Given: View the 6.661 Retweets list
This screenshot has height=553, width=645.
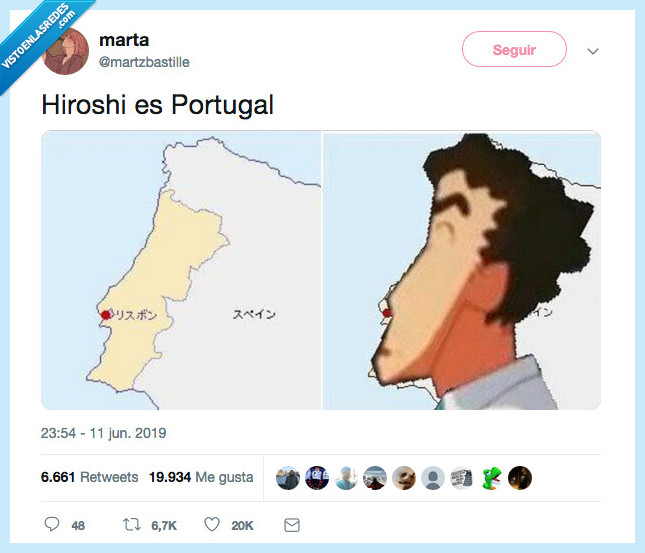Looking at the screenshot, I should [x=89, y=477].
